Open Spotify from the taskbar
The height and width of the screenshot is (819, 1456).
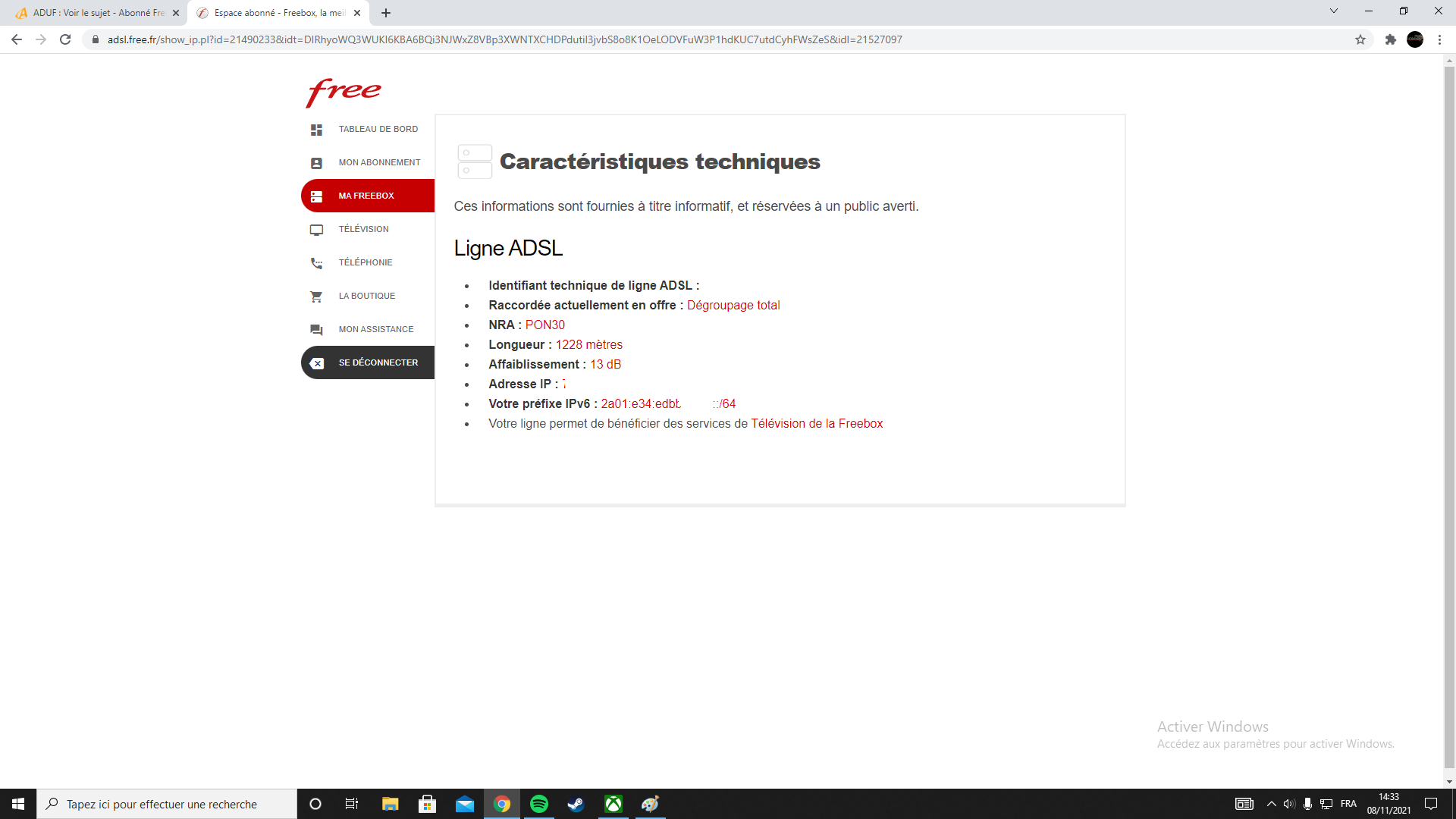(x=539, y=804)
